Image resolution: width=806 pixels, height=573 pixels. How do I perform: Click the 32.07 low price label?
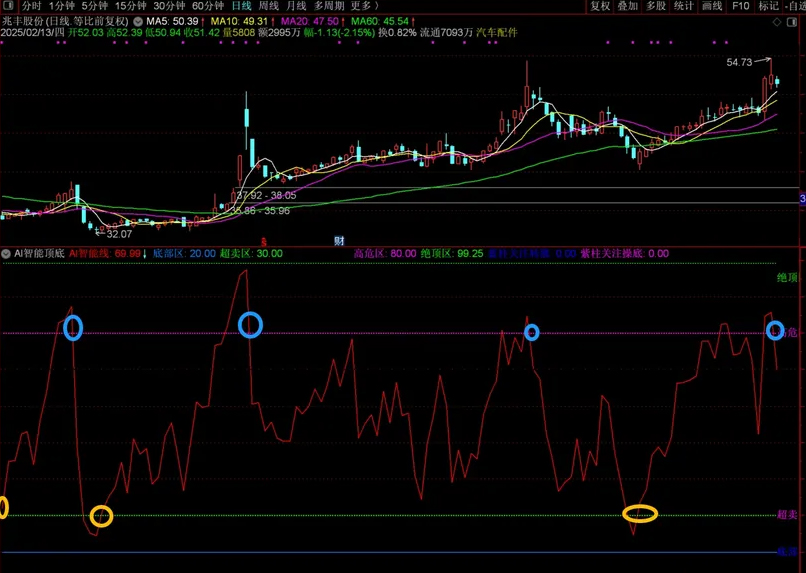[119, 233]
